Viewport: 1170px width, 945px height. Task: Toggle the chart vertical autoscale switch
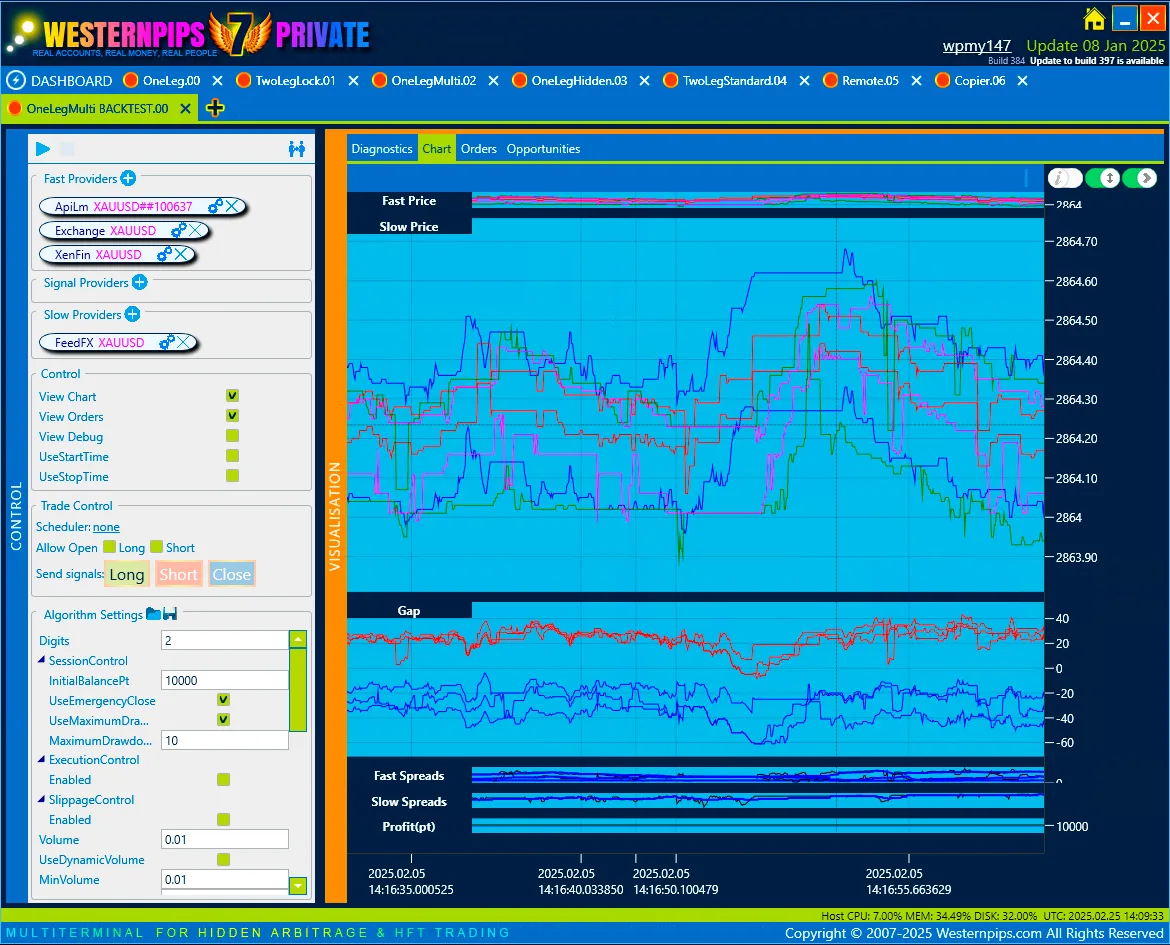tap(1102, 178)
